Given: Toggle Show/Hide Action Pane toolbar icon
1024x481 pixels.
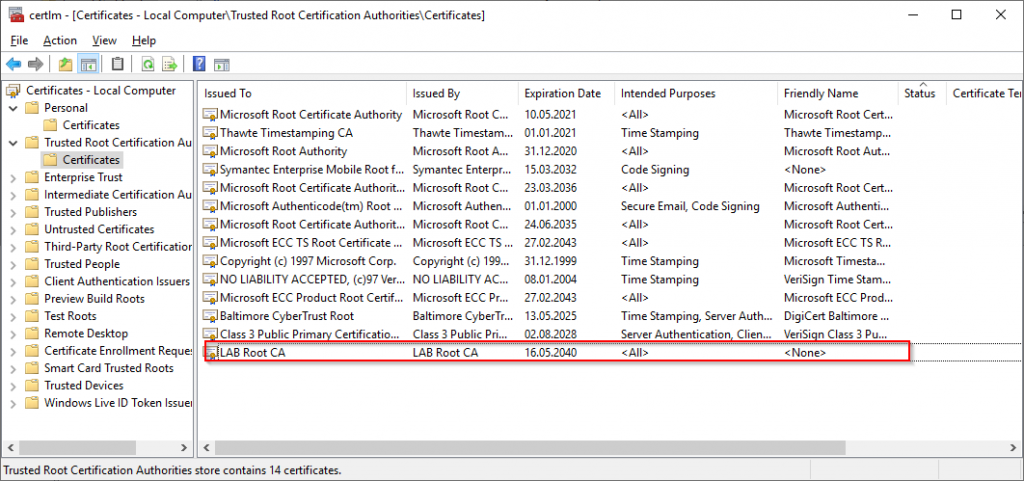Looking at the screenshot, I should [222, 64].
